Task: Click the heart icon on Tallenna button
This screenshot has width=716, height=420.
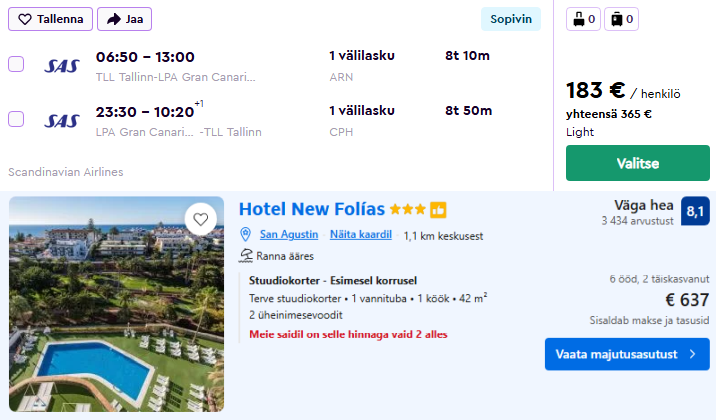Action: 25,19
